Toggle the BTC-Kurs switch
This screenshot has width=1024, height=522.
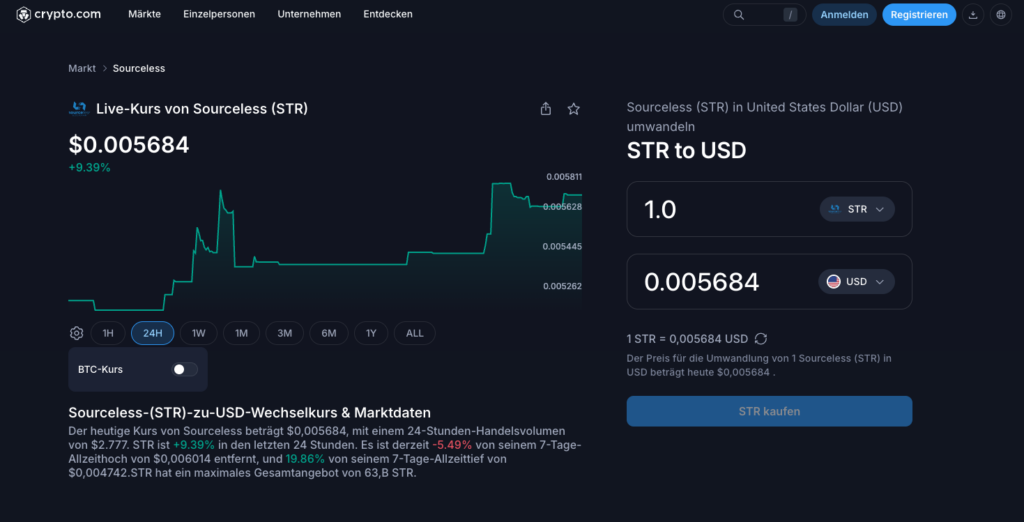(184, 369)
